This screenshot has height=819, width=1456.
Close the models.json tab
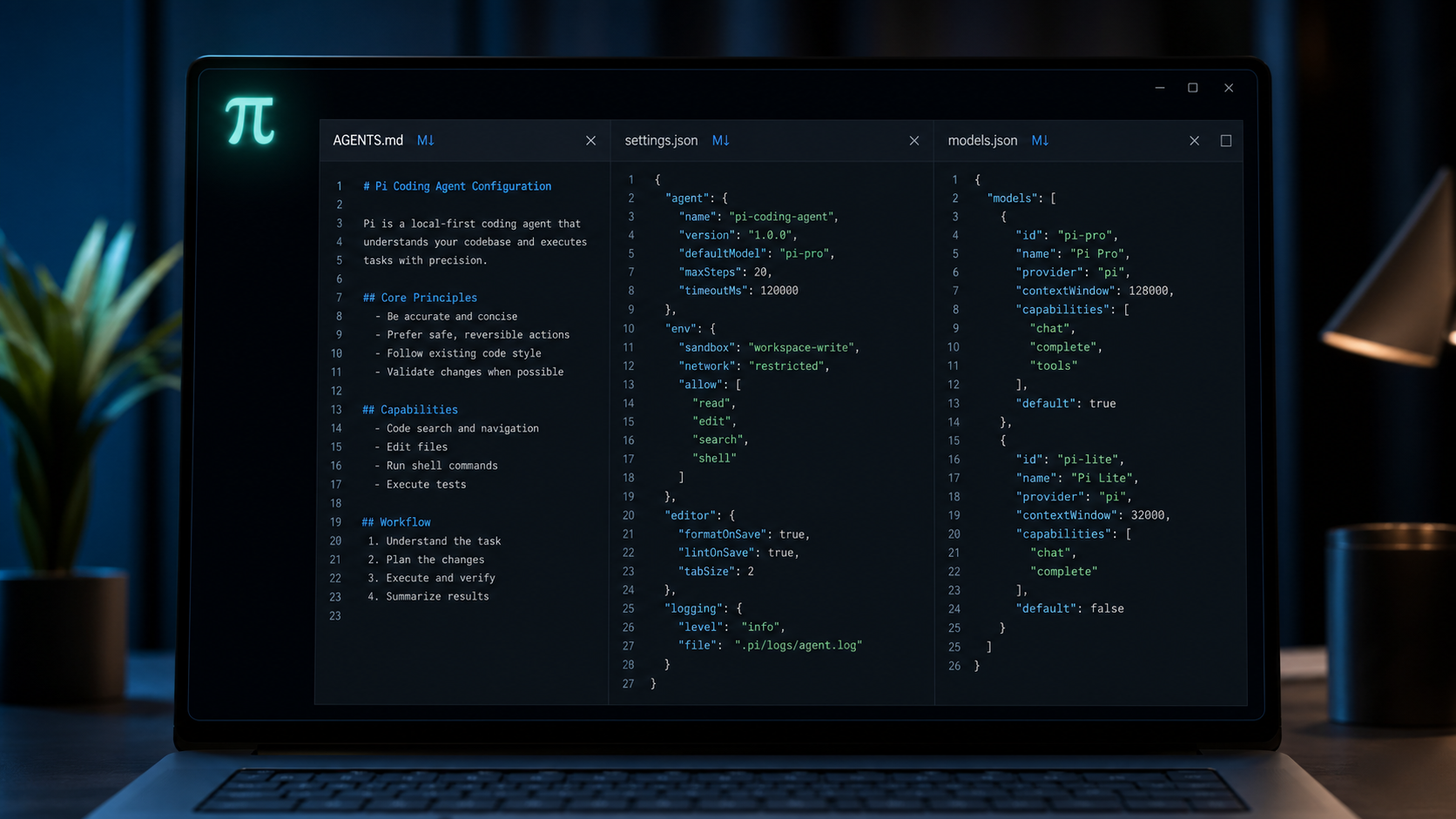pyautogui.click(x=1194, y=140)
